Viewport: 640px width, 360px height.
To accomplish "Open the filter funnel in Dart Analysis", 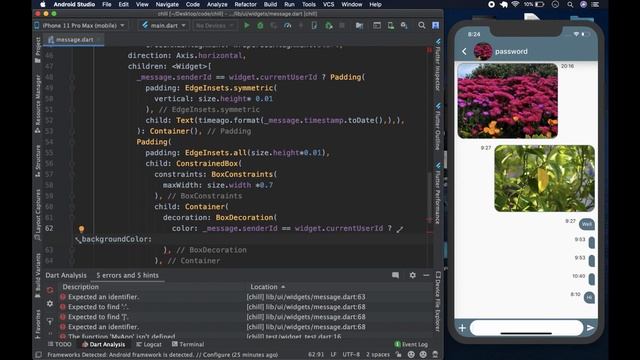I will (50, 322).
